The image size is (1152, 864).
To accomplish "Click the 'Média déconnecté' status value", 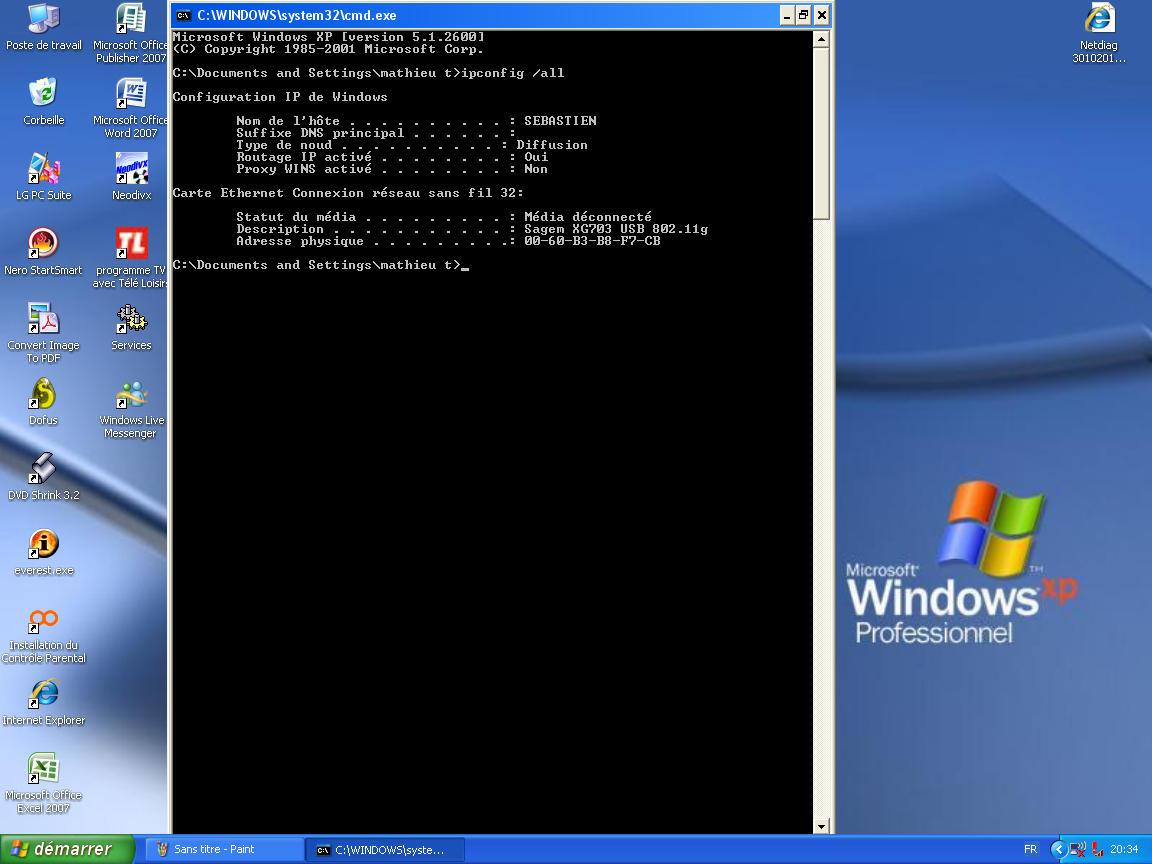I will point(588,217).
